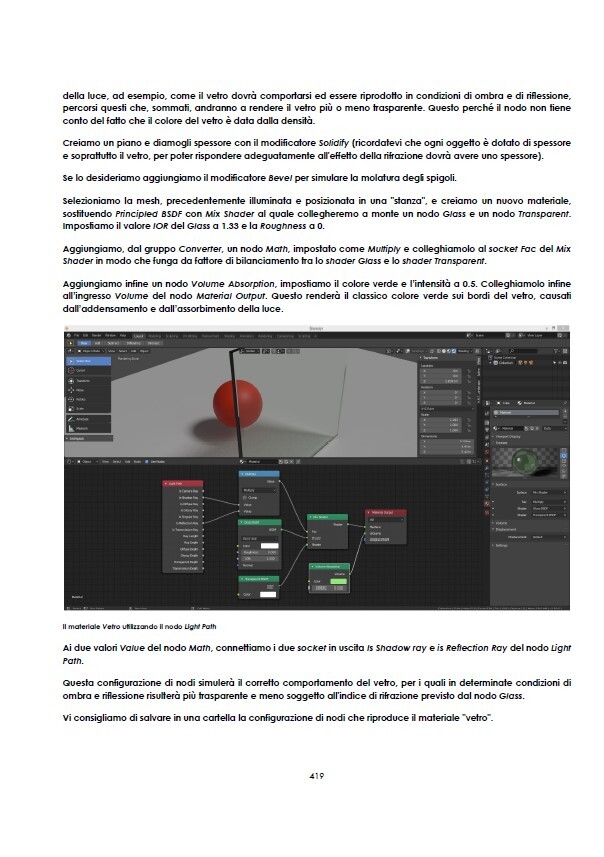Click Transparent BSDF white color swatch
The width and height of the screenshot is (604, 857).
click(268, 594)
